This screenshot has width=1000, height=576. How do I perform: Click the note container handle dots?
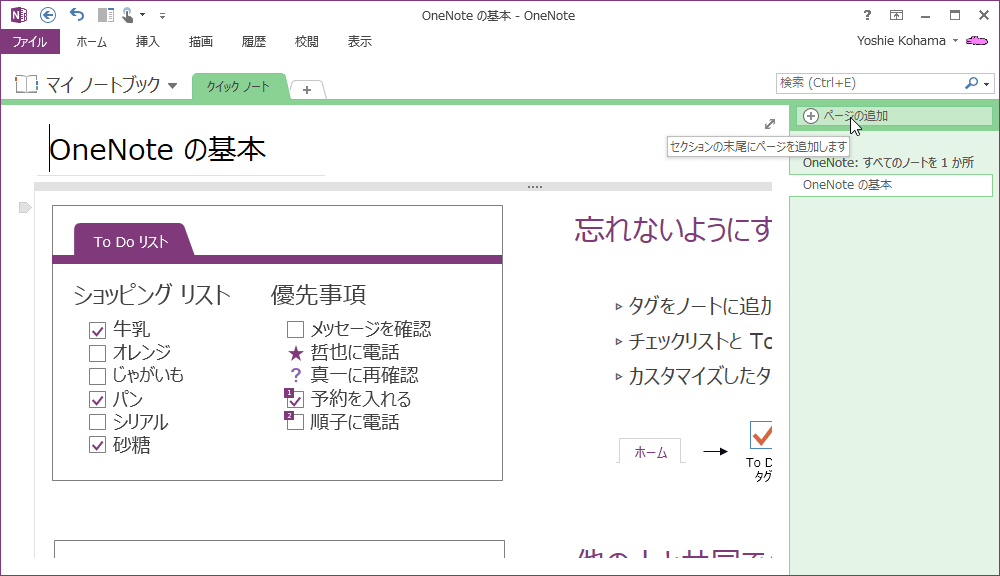coord(535,187)
